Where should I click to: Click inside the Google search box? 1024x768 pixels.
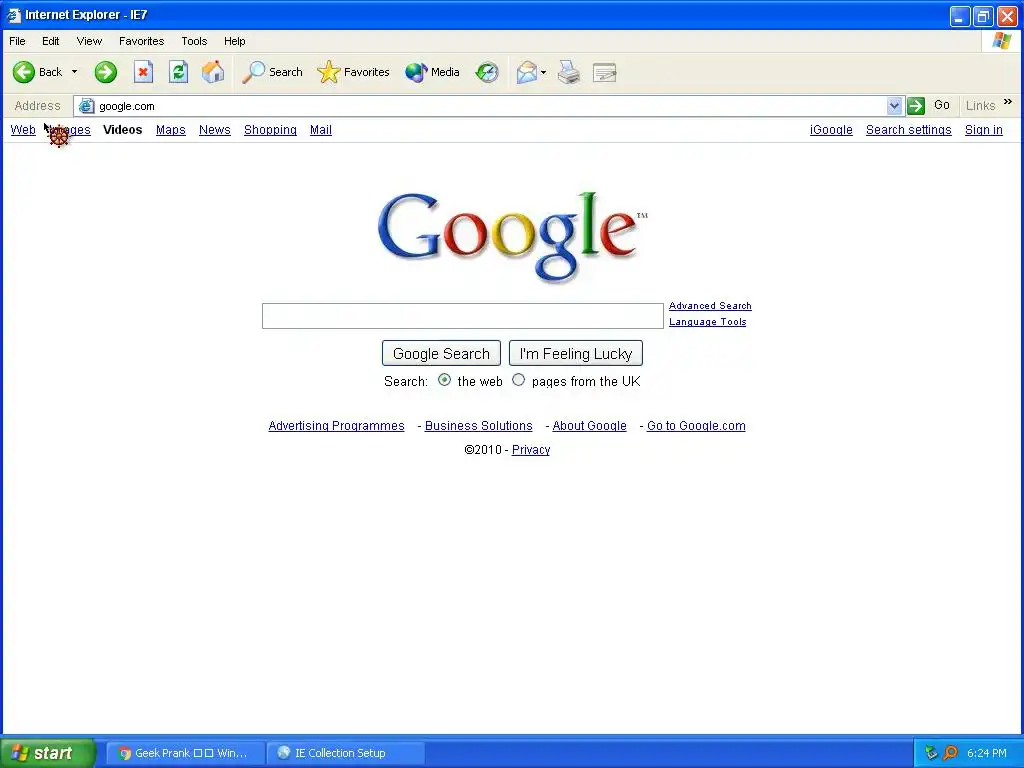[463, 316]
